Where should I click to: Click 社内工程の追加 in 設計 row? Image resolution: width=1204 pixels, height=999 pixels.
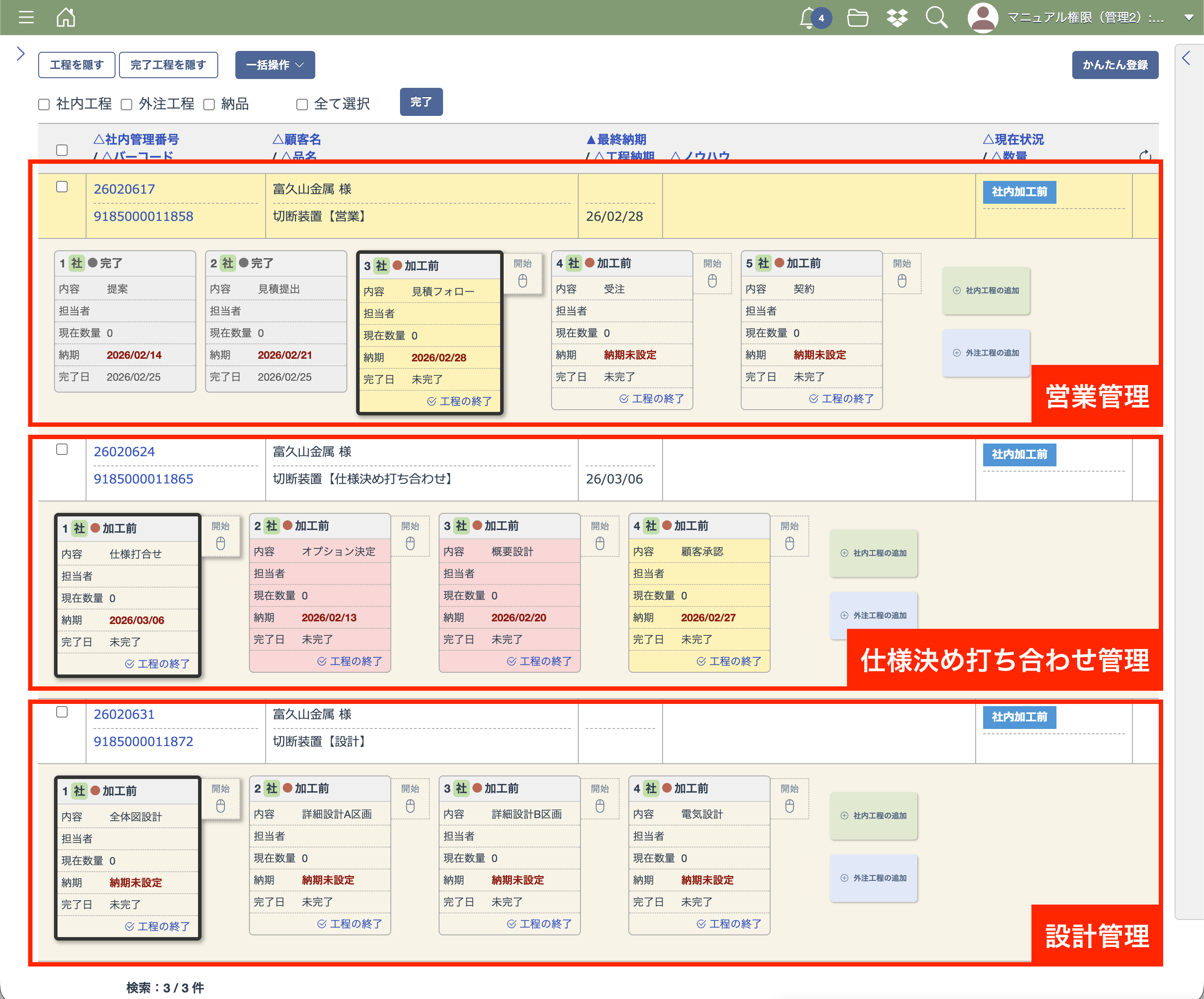873,815
